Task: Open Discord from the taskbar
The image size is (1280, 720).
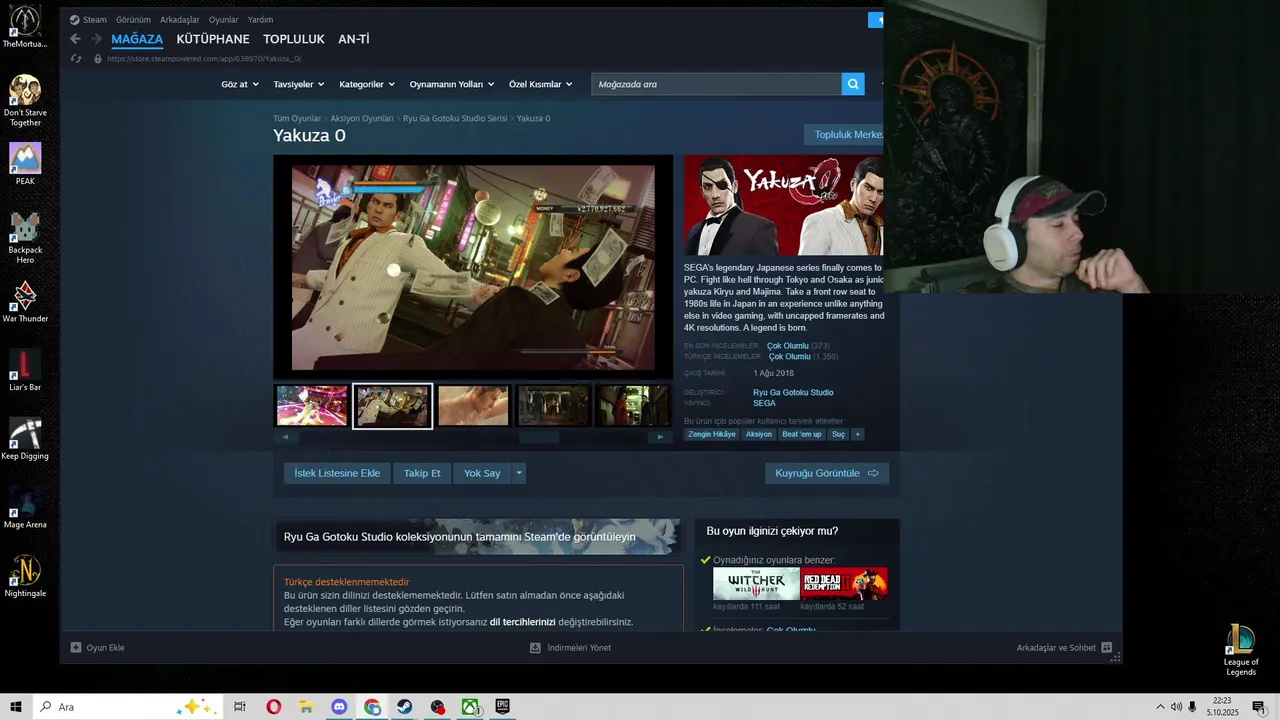Action: pos(339,707)
